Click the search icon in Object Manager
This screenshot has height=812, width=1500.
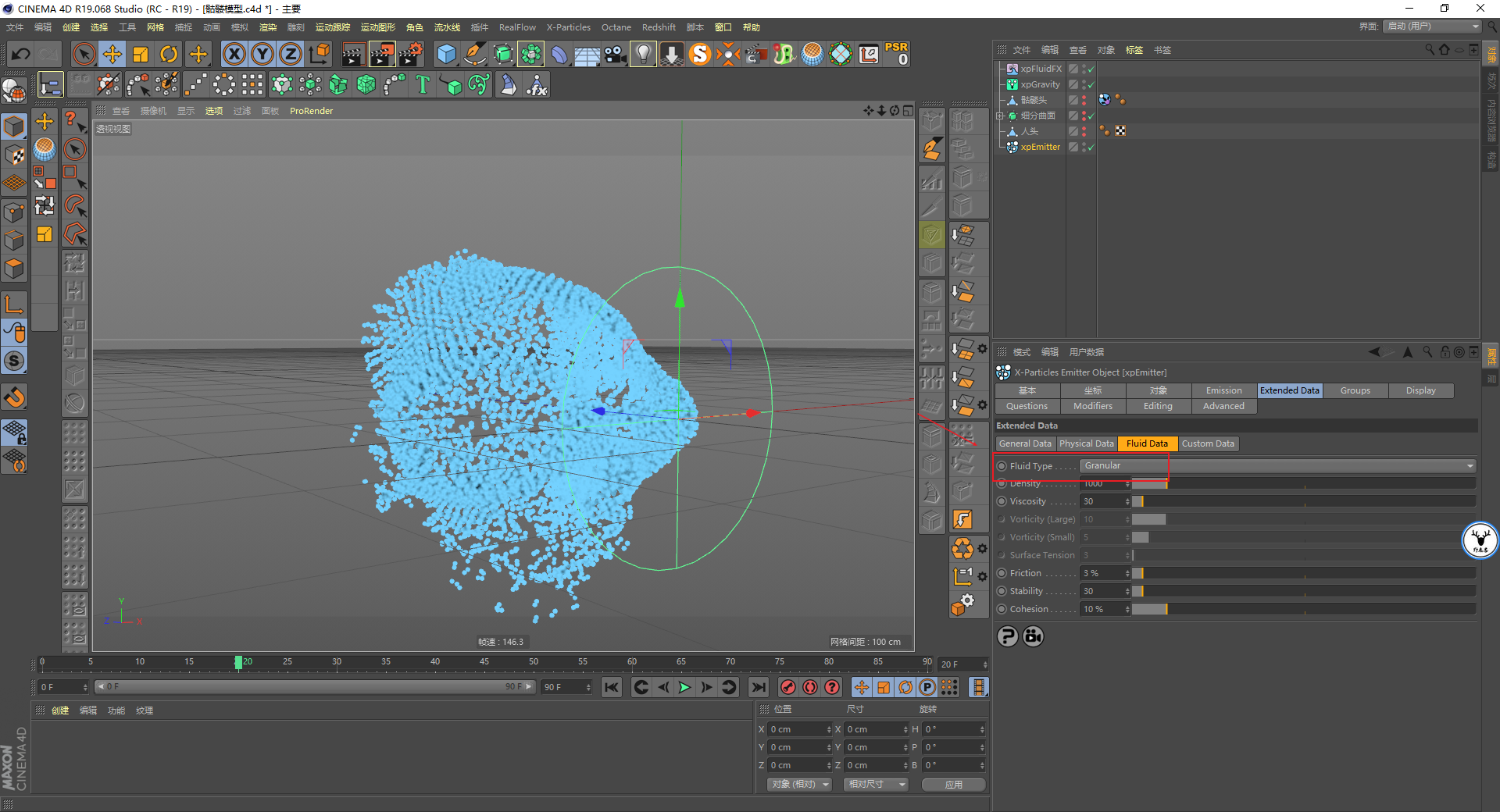click(x=1430, y=50)
